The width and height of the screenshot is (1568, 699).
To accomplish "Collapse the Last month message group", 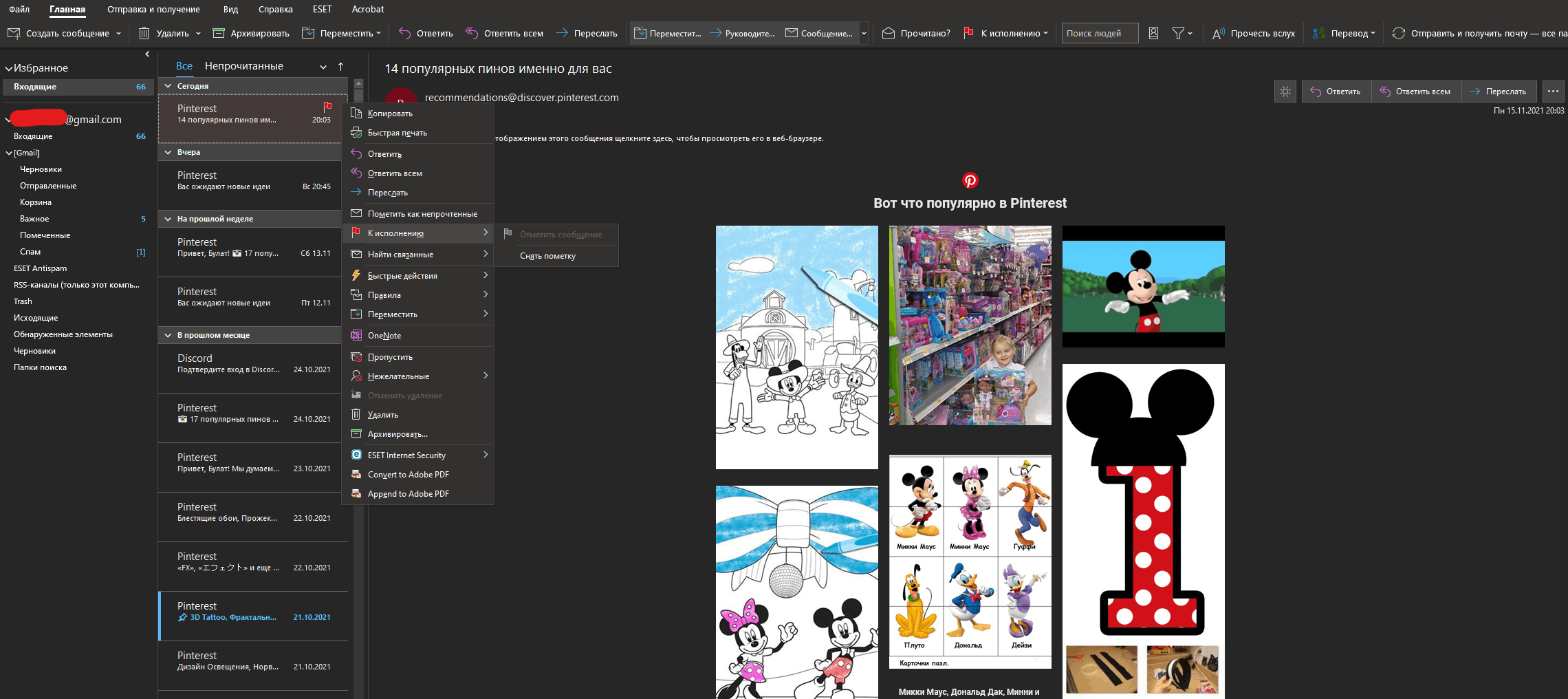I will pos(168,335).
